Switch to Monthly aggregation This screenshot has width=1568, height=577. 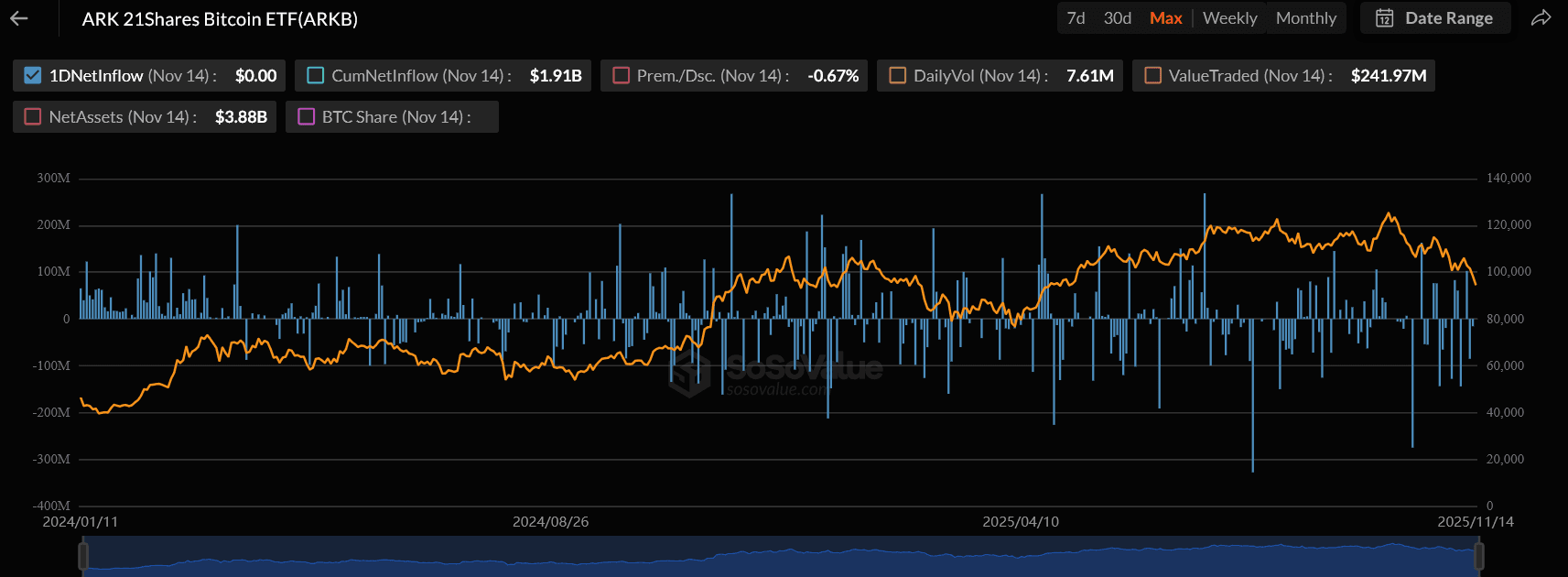pos(1306,18)
